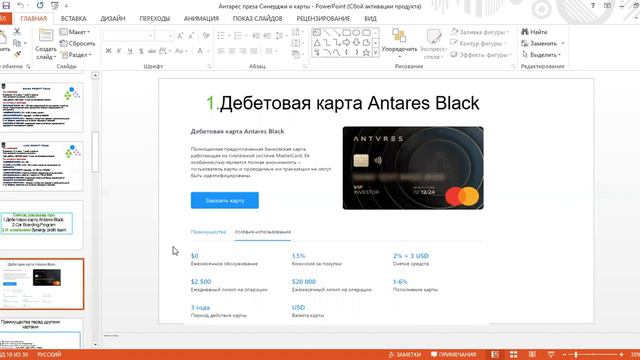Open the ВИД ribbon tab

(370, 18)
